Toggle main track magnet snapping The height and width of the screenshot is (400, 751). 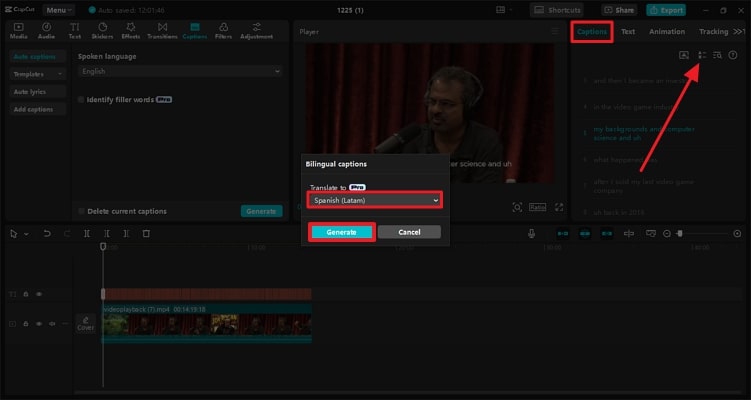563,233
